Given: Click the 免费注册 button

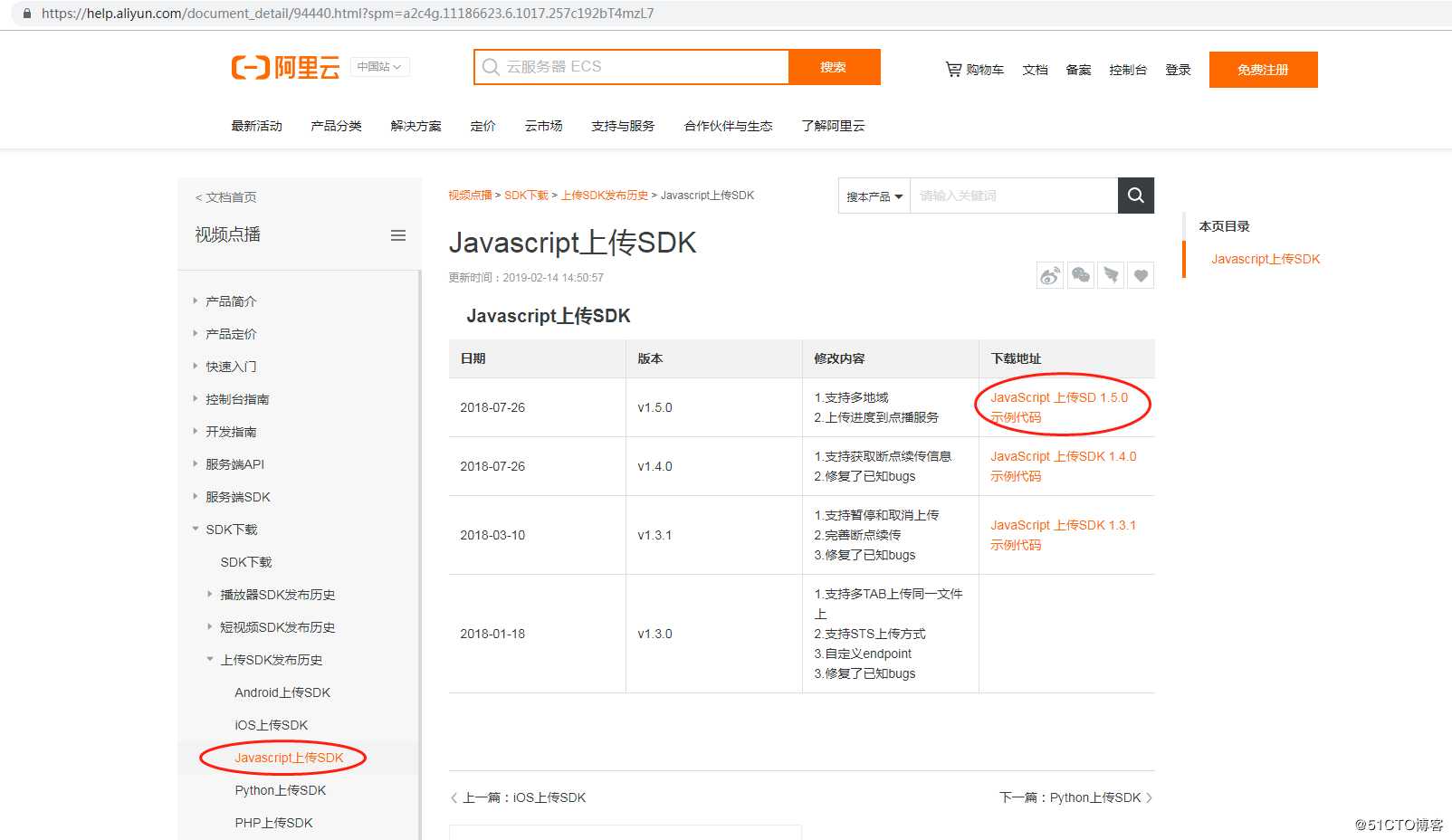Looking at the screenshot, I should (x=1263, y=70).
